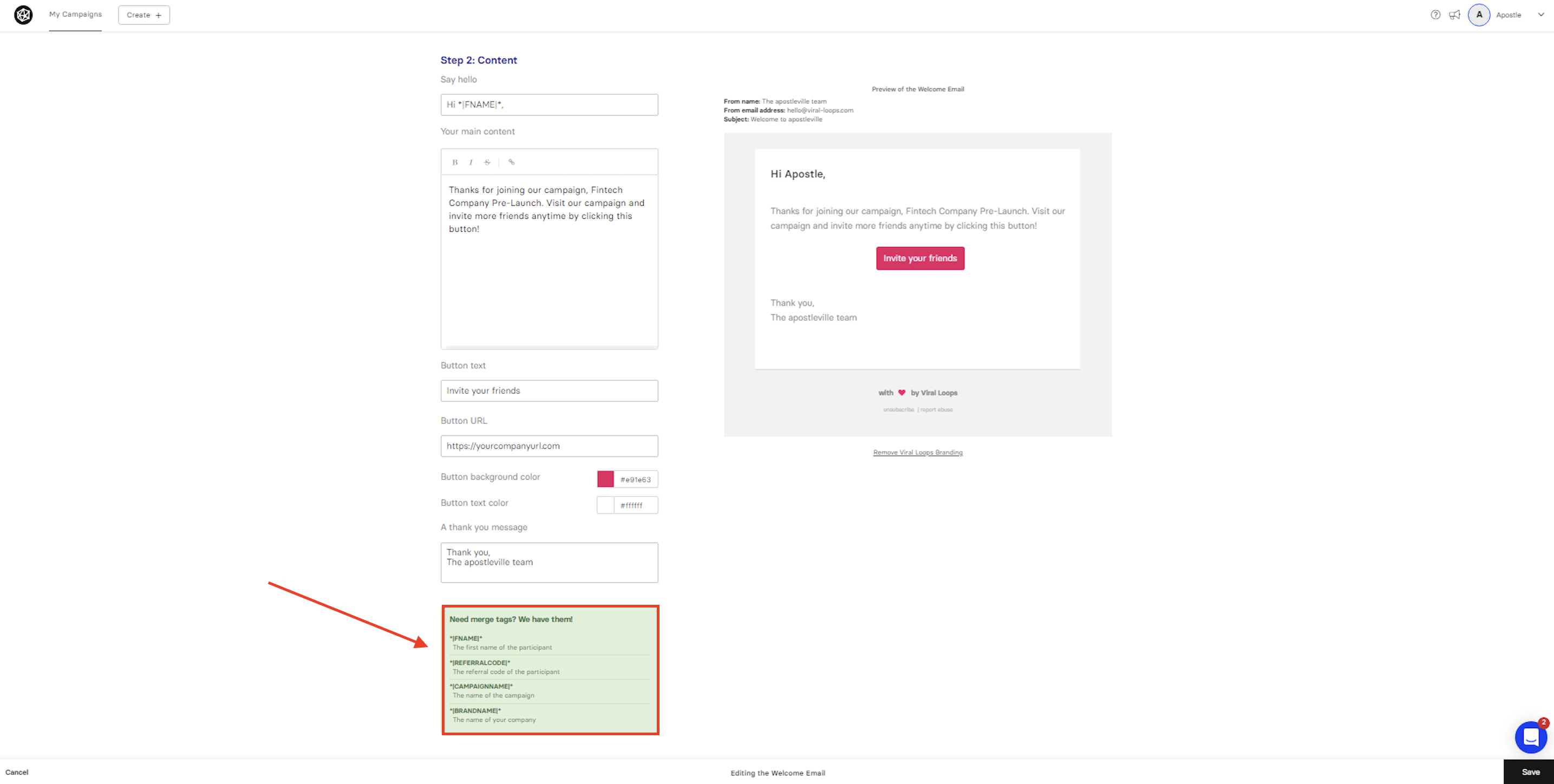Click report abuse link in preview

(936, 409)
